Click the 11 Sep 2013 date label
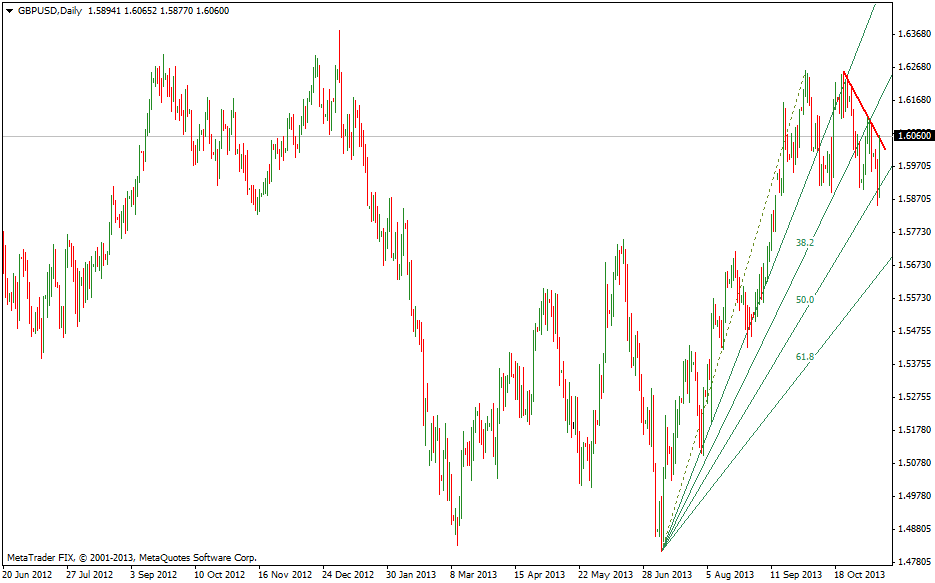Viewport: 935px width, 583px height. pos(796,575)
